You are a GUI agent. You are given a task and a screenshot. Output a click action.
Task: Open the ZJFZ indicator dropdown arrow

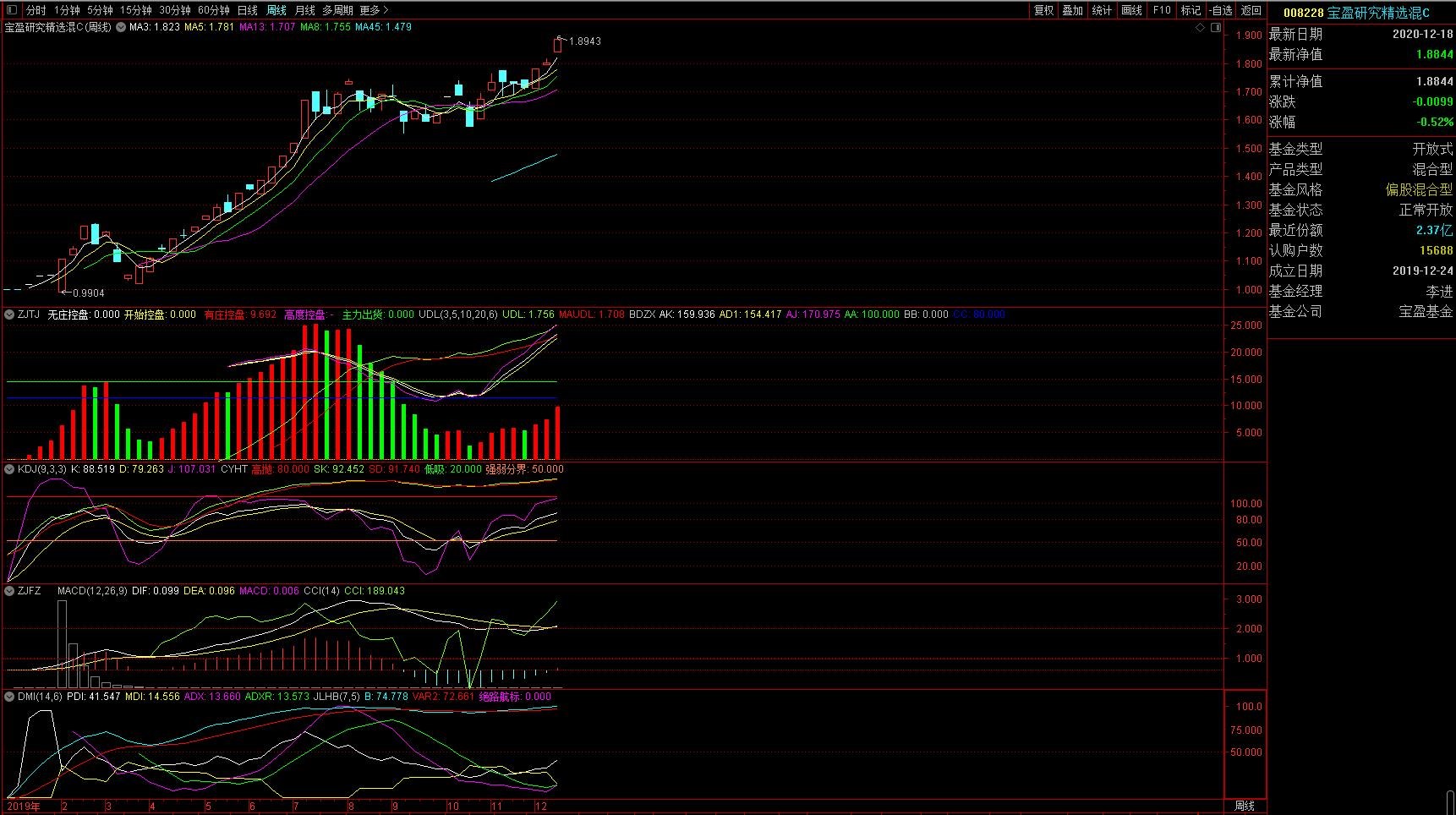[9, 591]
